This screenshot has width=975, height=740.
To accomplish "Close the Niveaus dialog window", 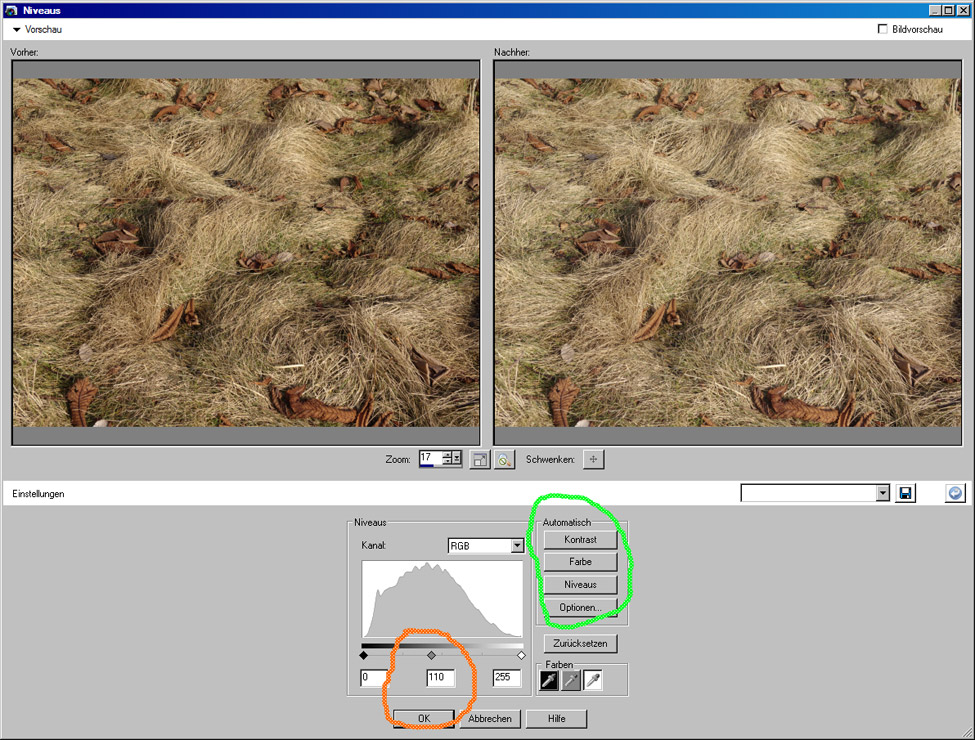I will tap(961, 10).
